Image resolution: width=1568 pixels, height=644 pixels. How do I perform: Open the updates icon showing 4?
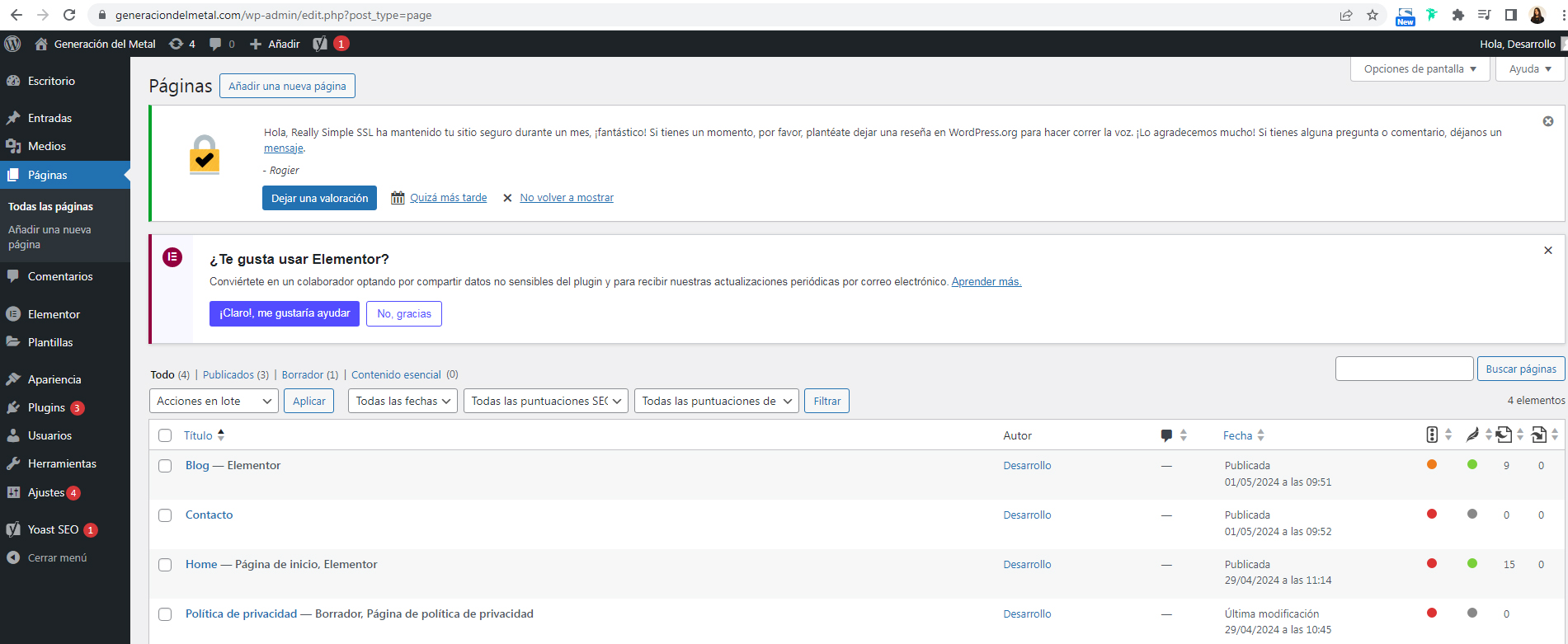click(x=181, y=44)
